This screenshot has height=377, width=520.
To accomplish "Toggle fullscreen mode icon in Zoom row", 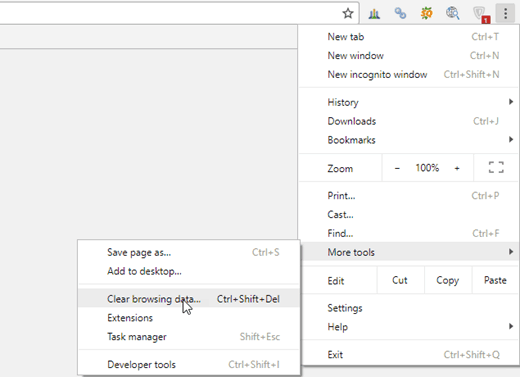I will [x=496, y=167].
